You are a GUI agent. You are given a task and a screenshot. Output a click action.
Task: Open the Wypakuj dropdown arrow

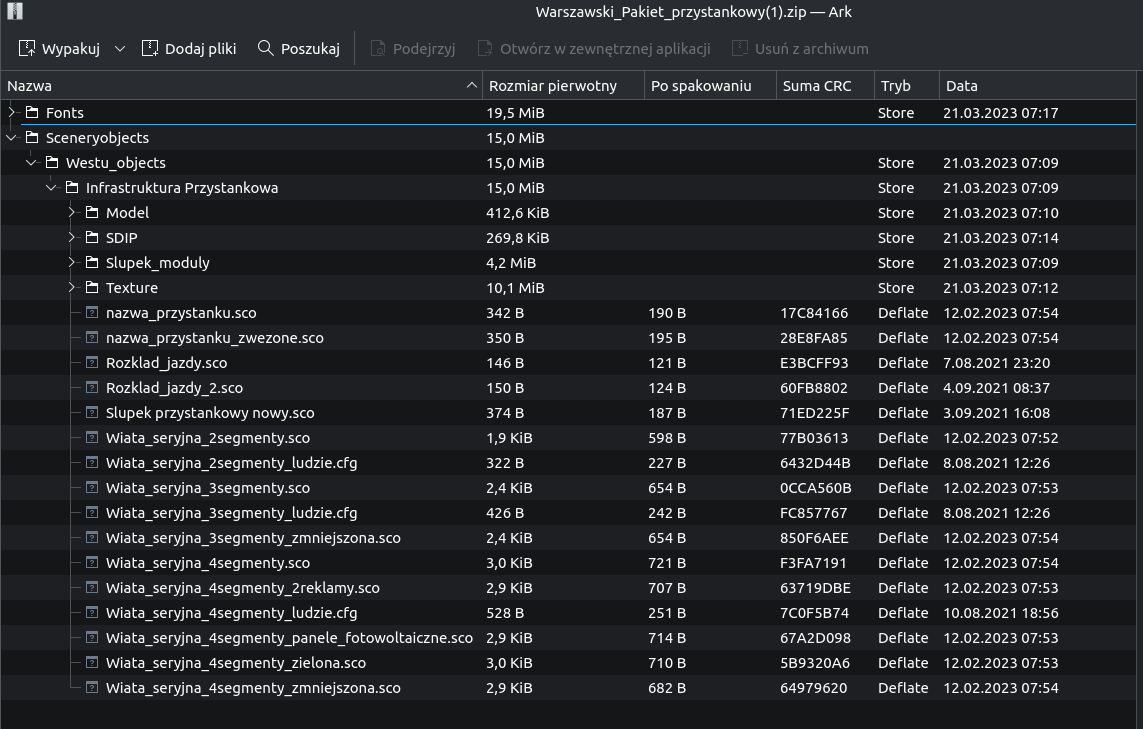coord(120,49)
